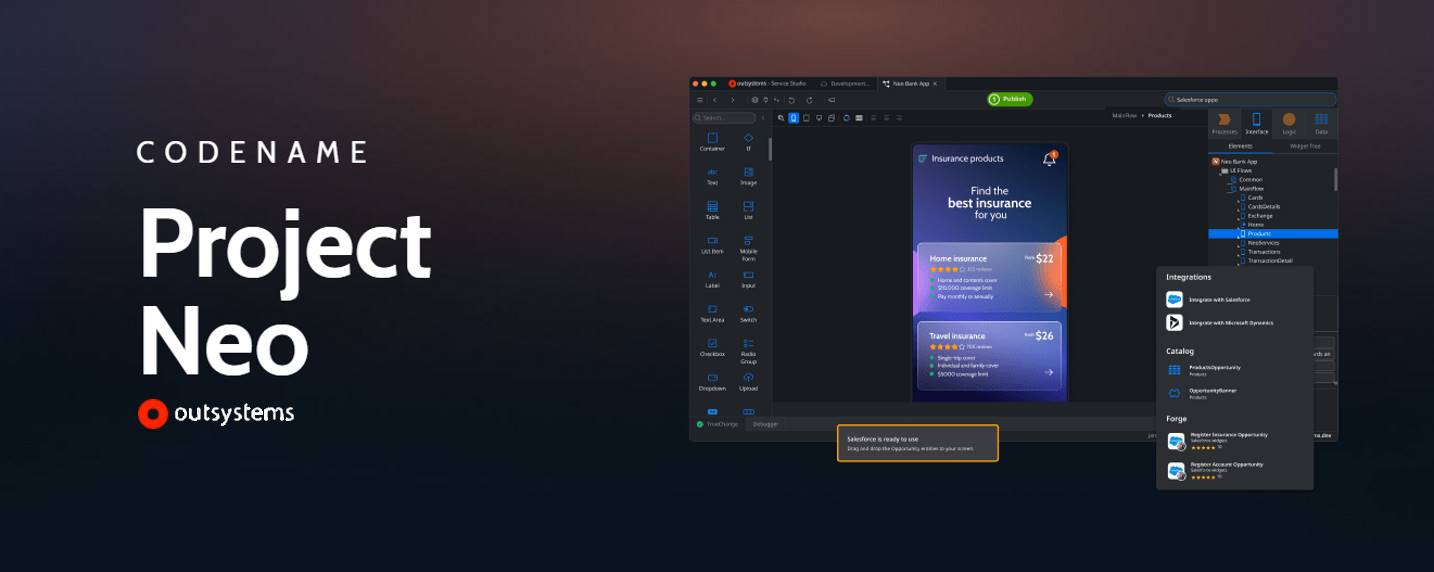Select the tablet device preview icon
The height and width of the screenshot is (572, 1434).
(x=806, y=118)
